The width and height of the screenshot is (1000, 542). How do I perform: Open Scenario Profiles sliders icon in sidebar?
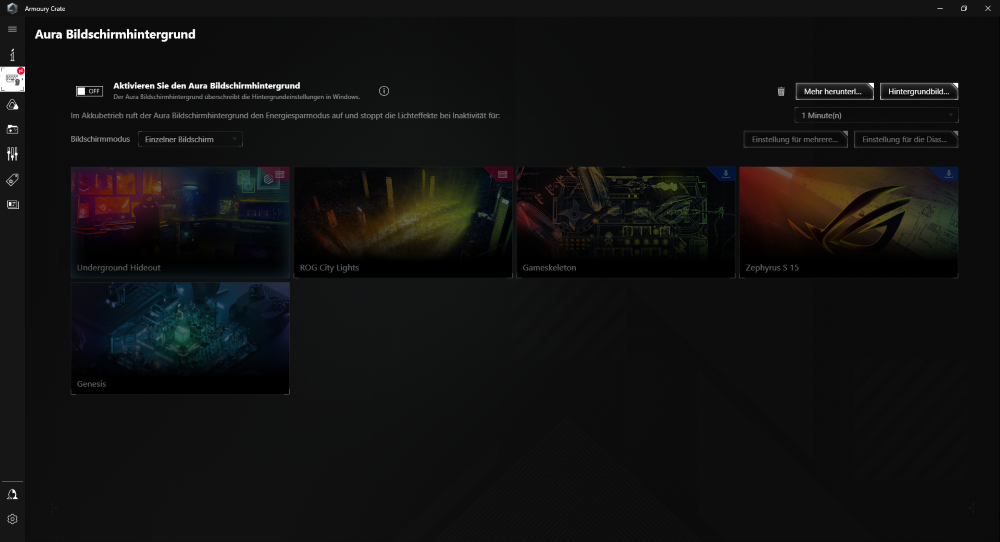pos(12,154)
